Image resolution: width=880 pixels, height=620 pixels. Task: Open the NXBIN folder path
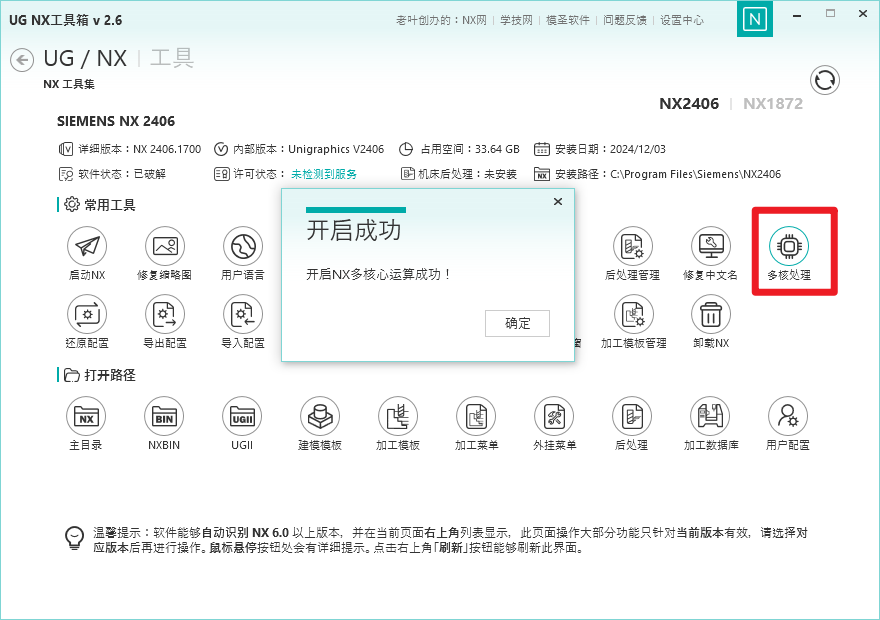click(x=164, y=416)
